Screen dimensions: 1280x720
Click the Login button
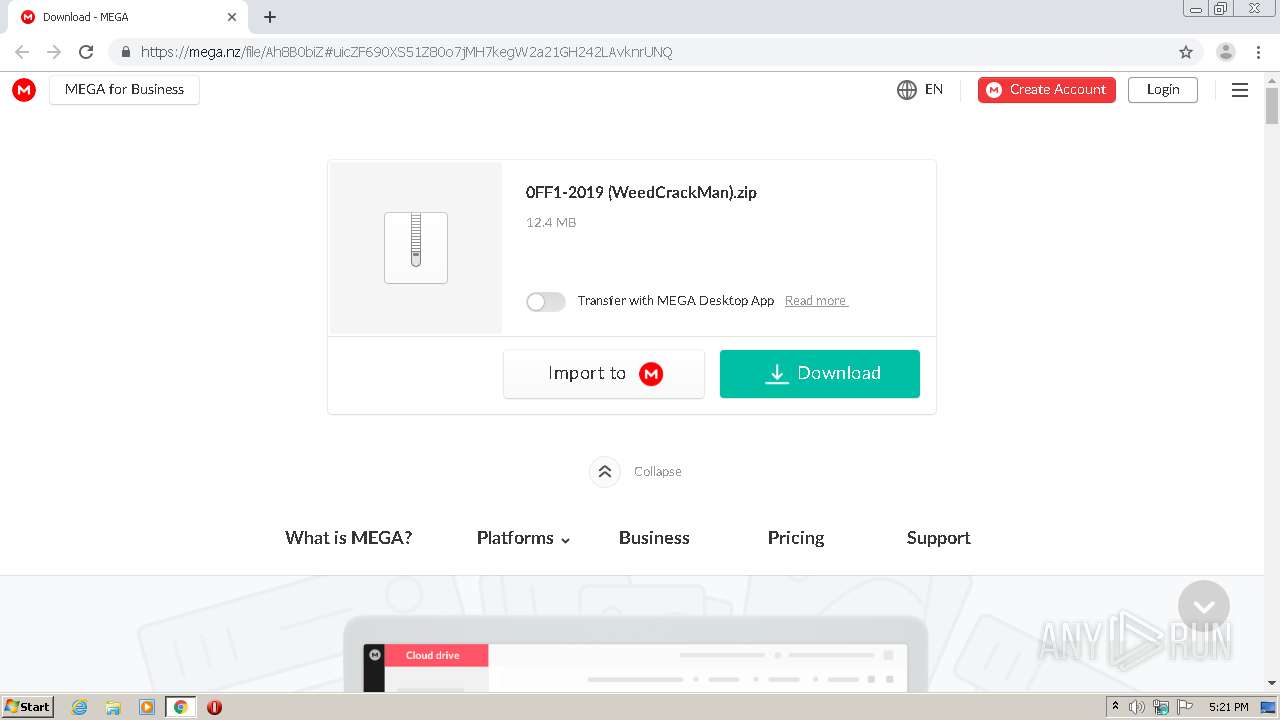(1163, 90)
